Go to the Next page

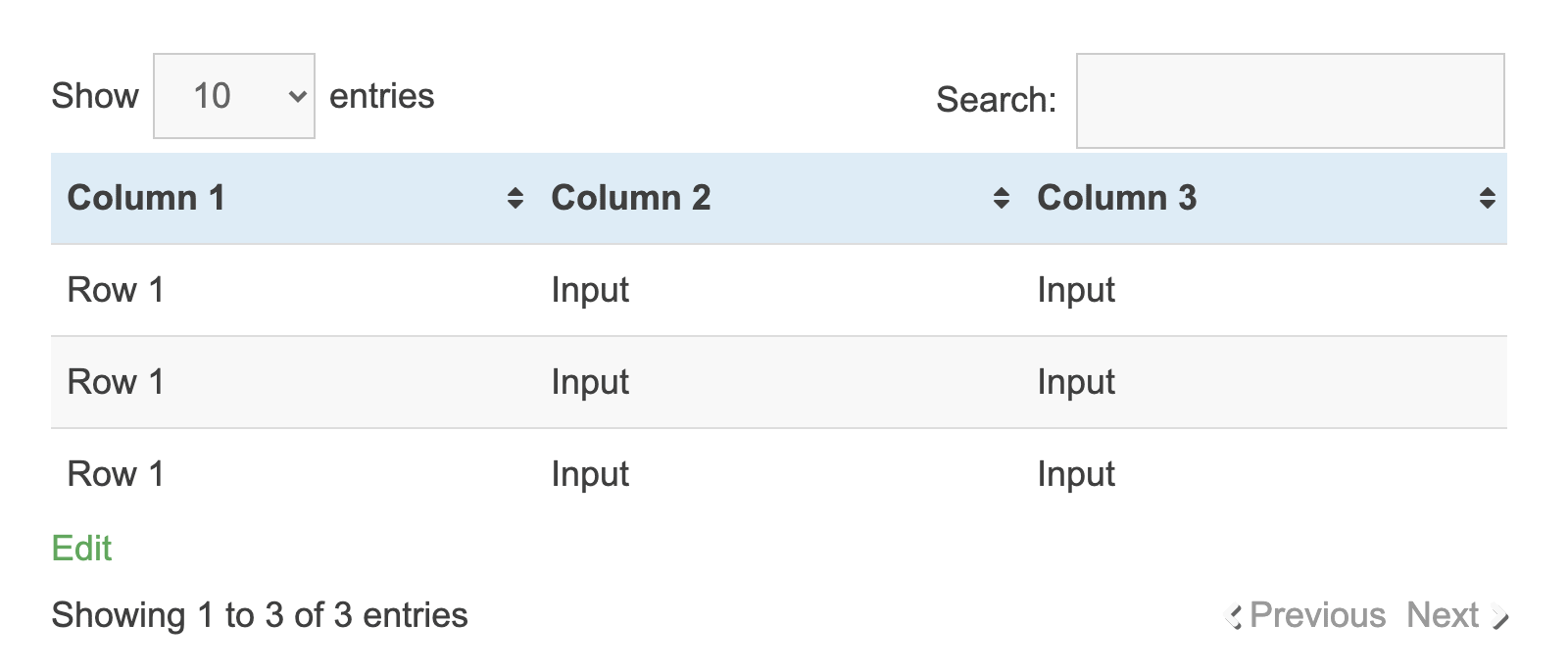click(x=1442, y=615)
